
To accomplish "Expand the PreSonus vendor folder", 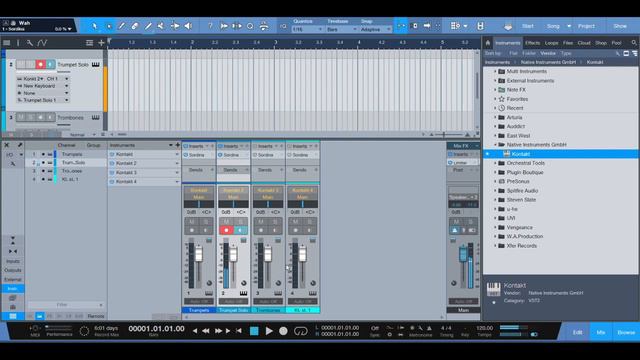I will tap(495, 182).
